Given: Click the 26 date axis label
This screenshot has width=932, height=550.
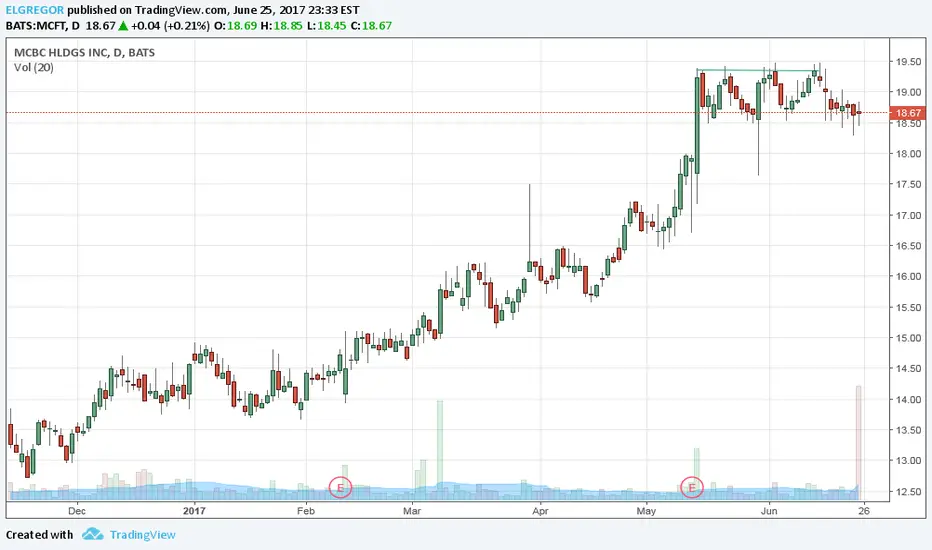Looking at the screenshot, I should (x=864, y=511).
